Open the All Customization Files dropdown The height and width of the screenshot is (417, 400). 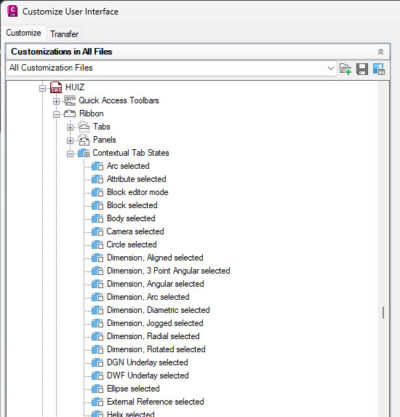[330, 68]
